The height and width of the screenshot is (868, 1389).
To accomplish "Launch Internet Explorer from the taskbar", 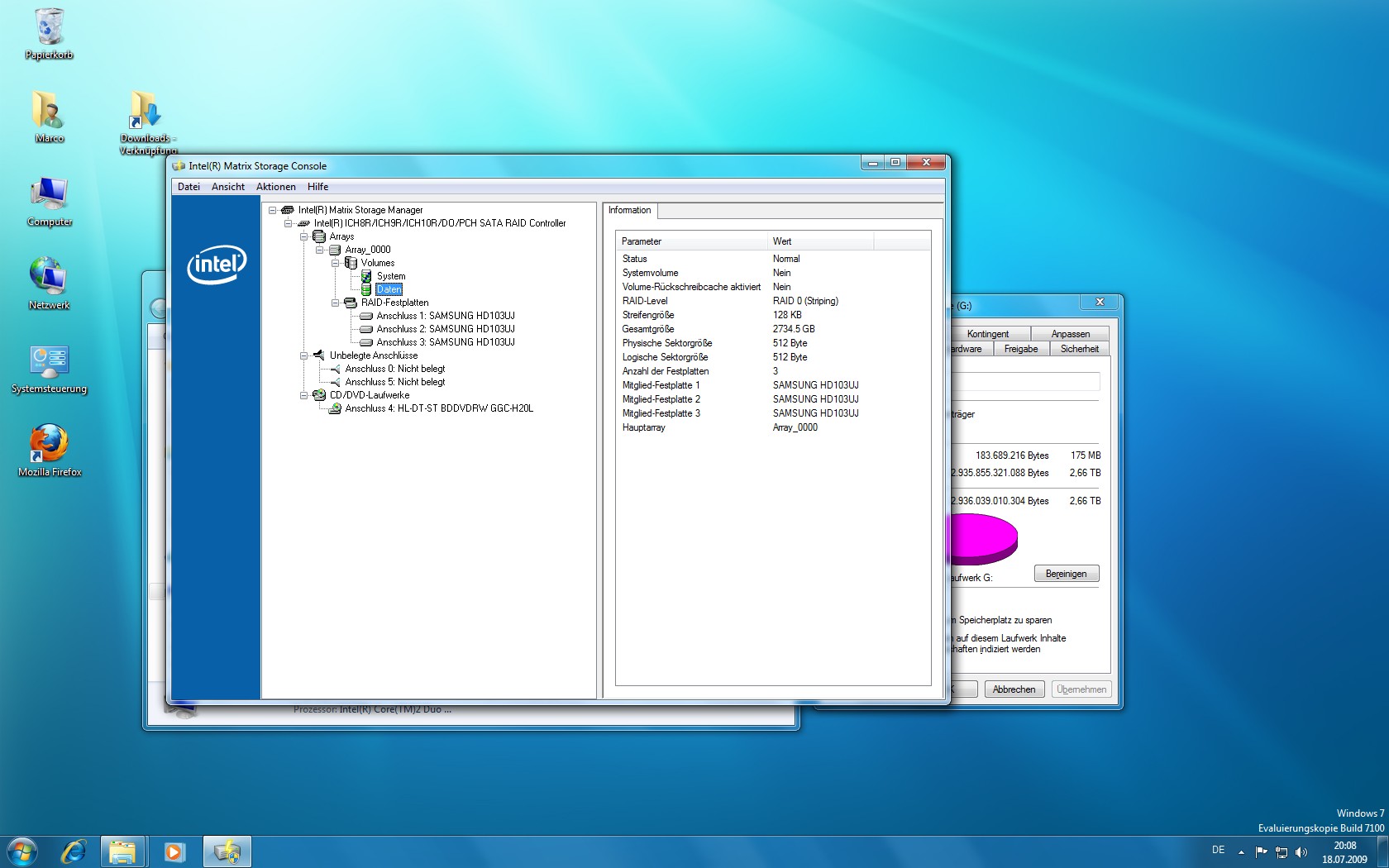I will [74, 851].
